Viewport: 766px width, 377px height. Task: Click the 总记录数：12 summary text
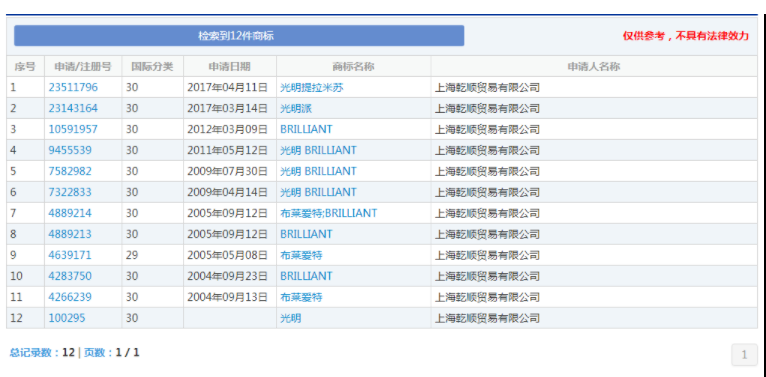click(42, 353)
